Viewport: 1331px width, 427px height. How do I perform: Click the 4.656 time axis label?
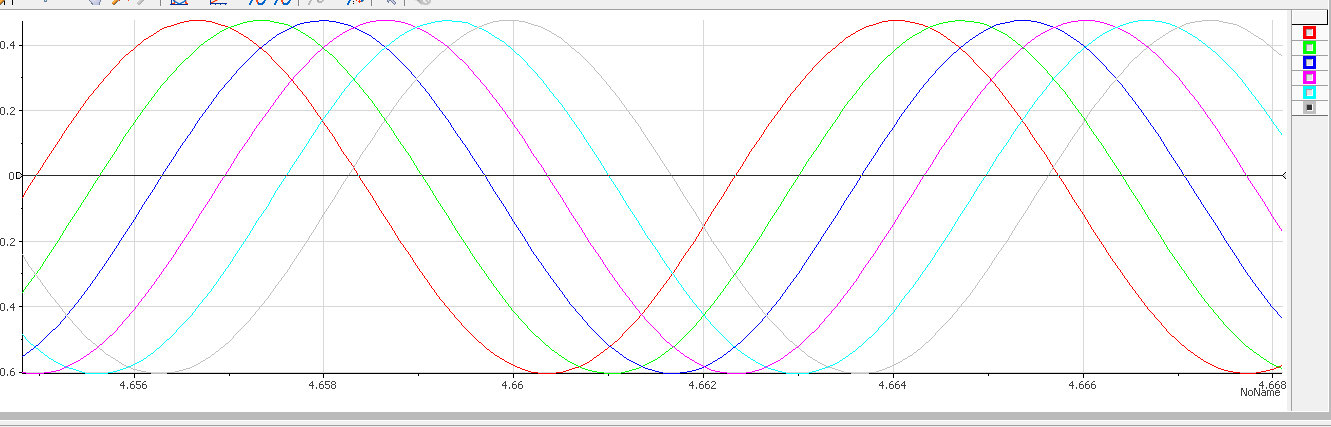pyautogui.click(x=133, y=385)
